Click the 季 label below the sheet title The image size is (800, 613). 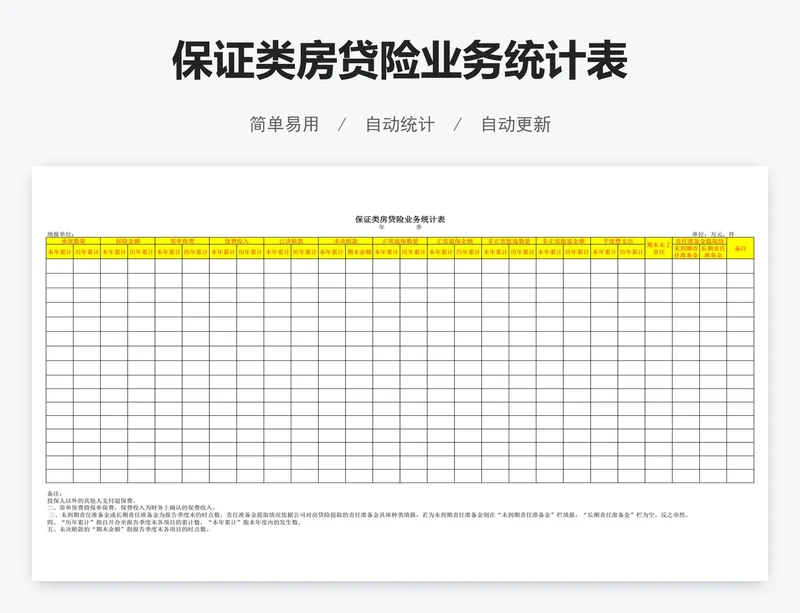(x=419, y=228)
